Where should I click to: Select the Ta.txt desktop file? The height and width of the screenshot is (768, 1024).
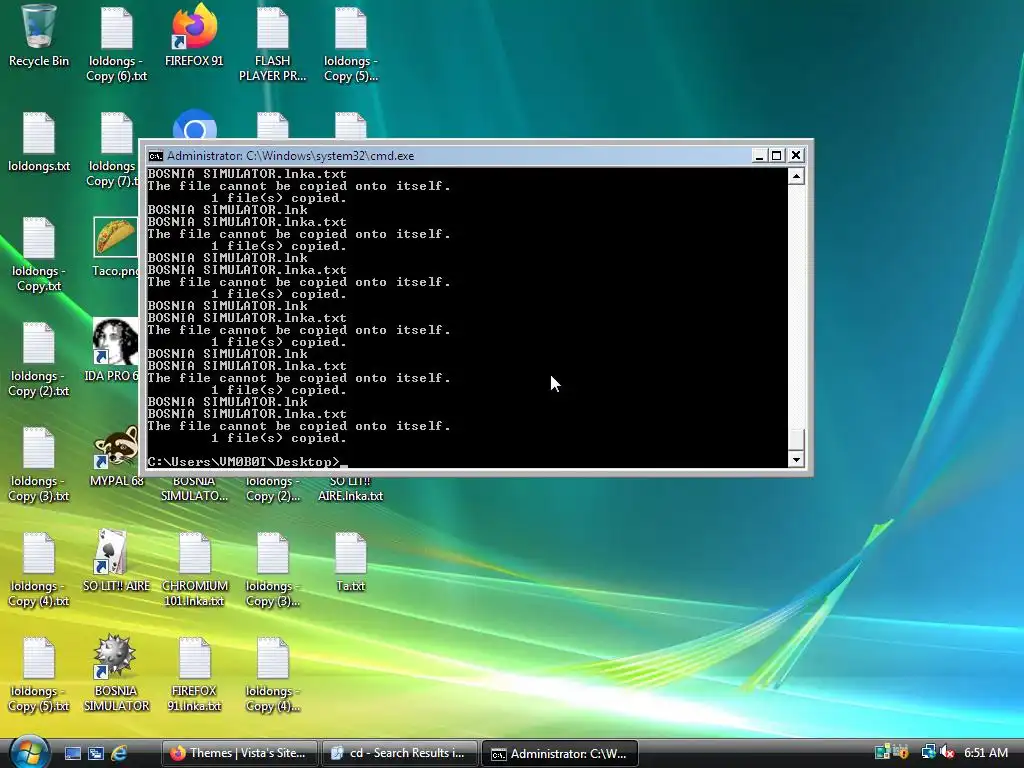351,561
